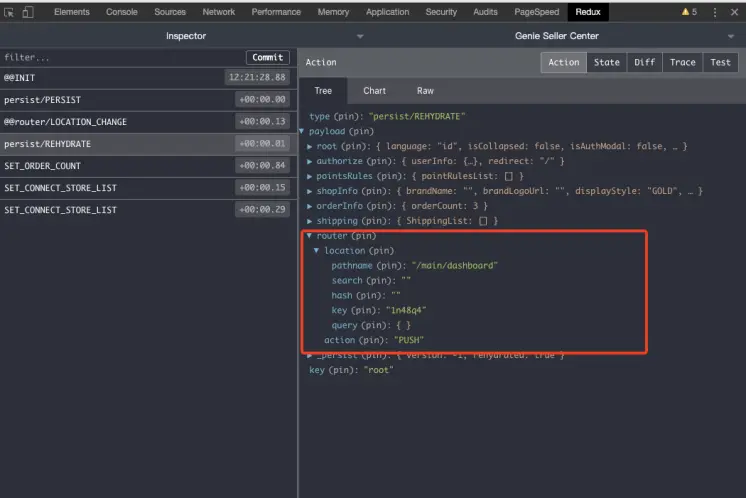The image size is (746, 498).
Task: Open the Application tab
Action: point(387,12)
